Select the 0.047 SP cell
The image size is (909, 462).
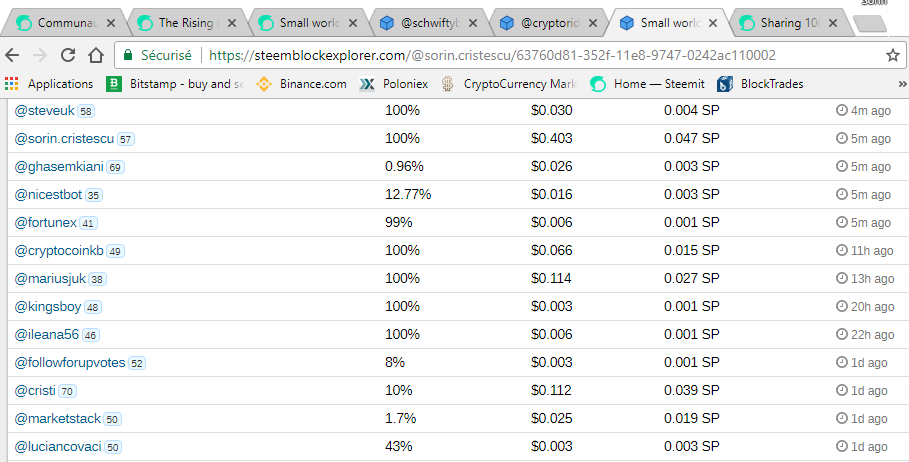[692, 139]
